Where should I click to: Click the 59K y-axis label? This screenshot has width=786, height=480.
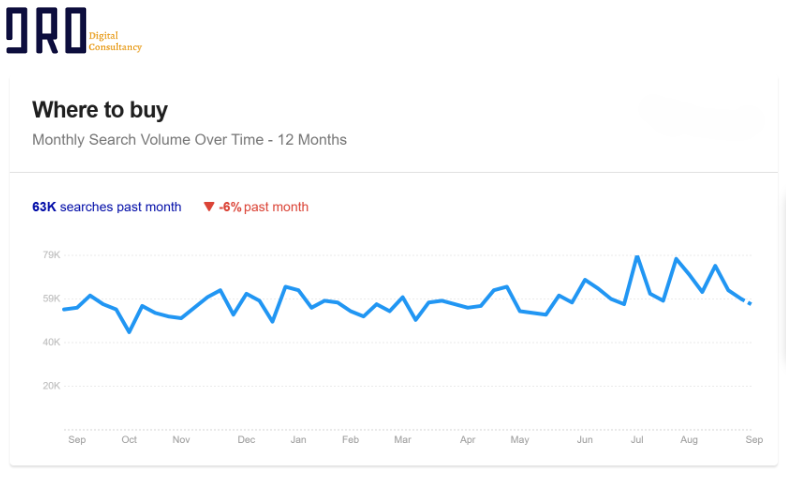tap(51, 299)
